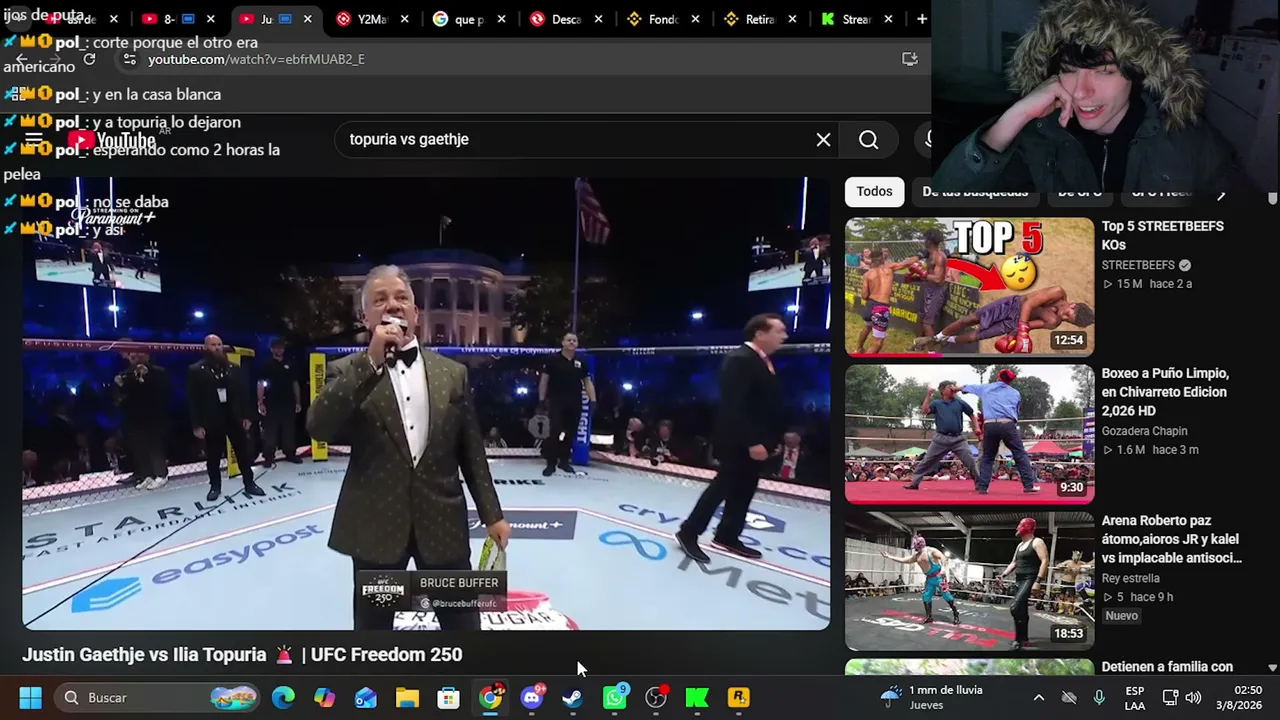Open the volume control in system tray
1280x720 pixels.
click(x=1192, y=697)
